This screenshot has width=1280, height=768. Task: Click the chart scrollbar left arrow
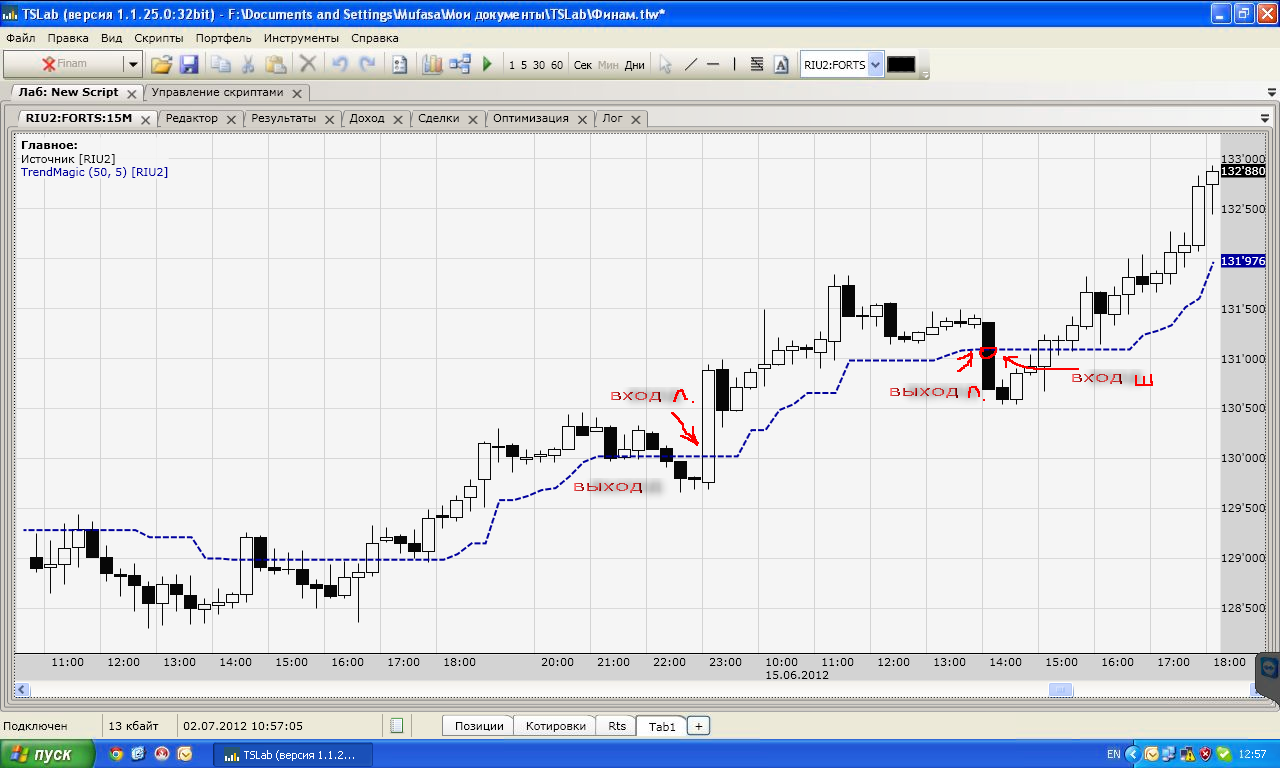click(x=22, y=690)
